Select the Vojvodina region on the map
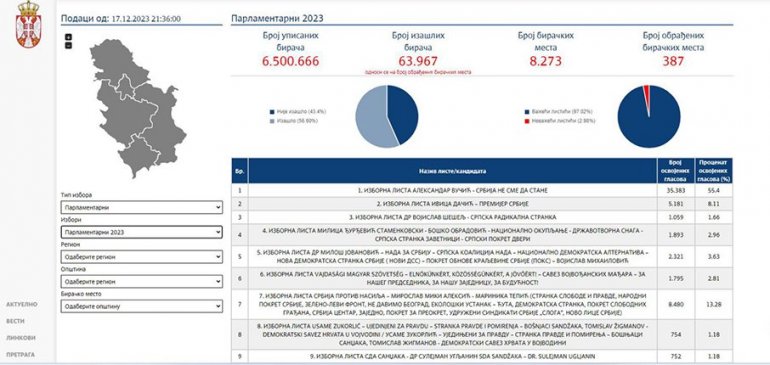 tap(118, 61)
